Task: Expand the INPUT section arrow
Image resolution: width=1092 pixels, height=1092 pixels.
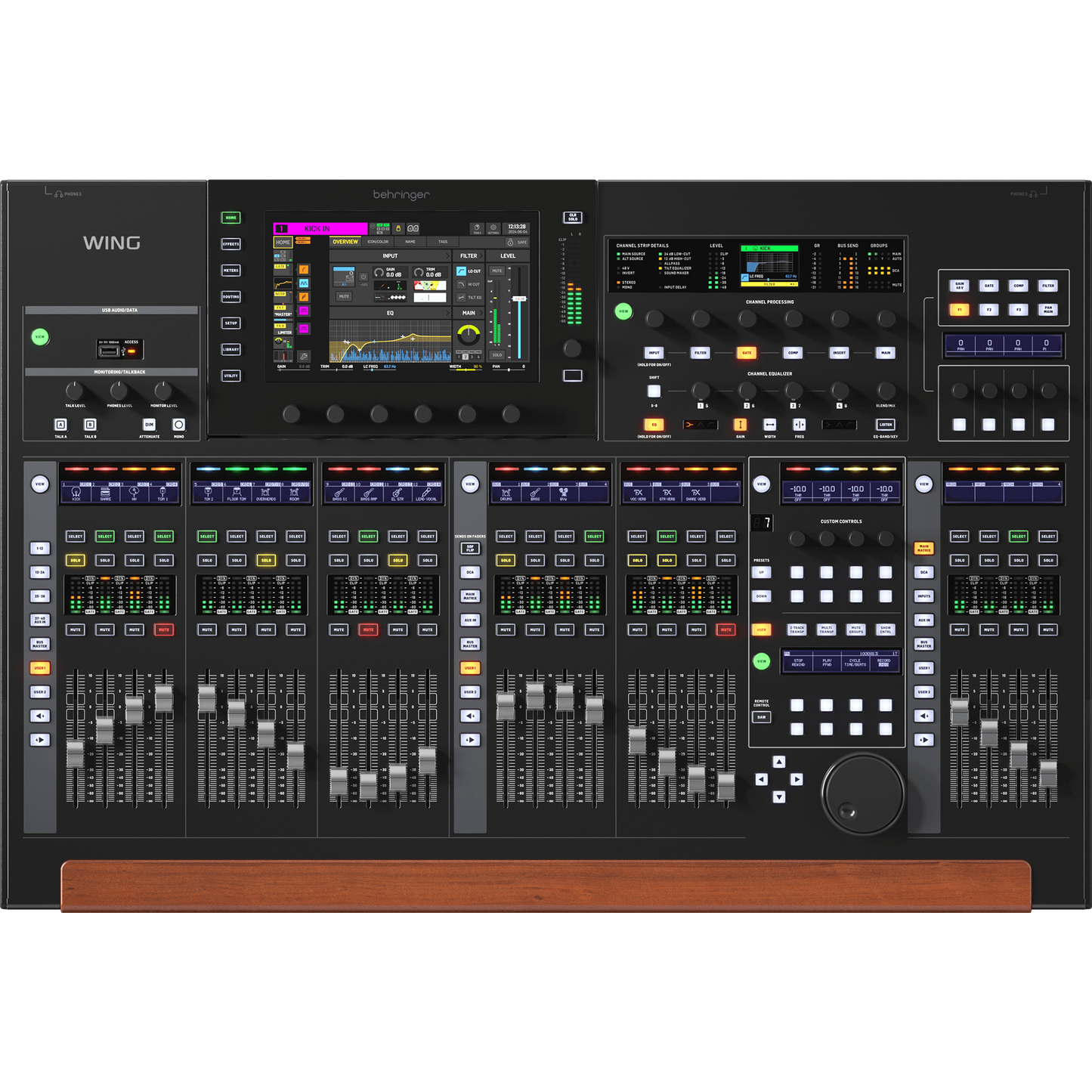Action: tap(448, 255)
